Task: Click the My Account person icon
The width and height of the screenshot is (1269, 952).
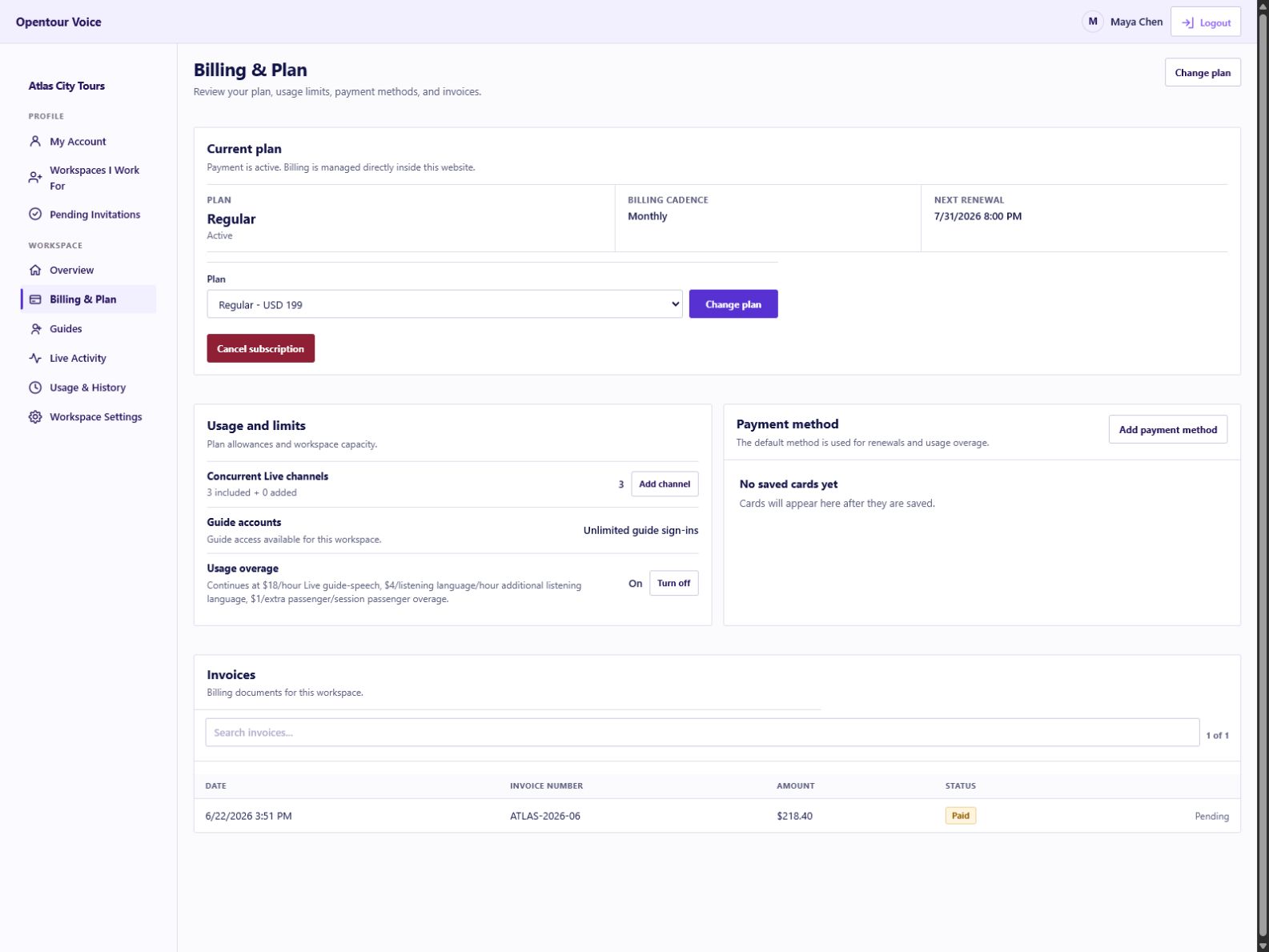Action: (35, 142)
